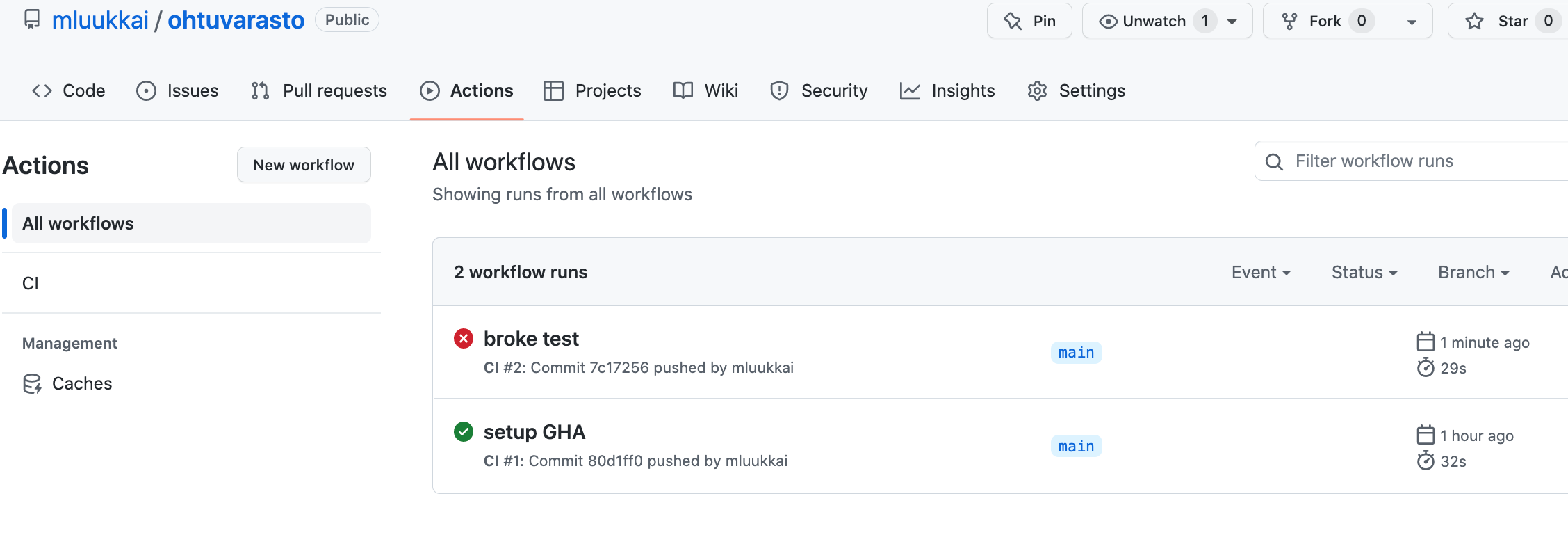
Task: Expand the Branch filter dropdown
Action: pyautogui.click(x=1473, y=272)
